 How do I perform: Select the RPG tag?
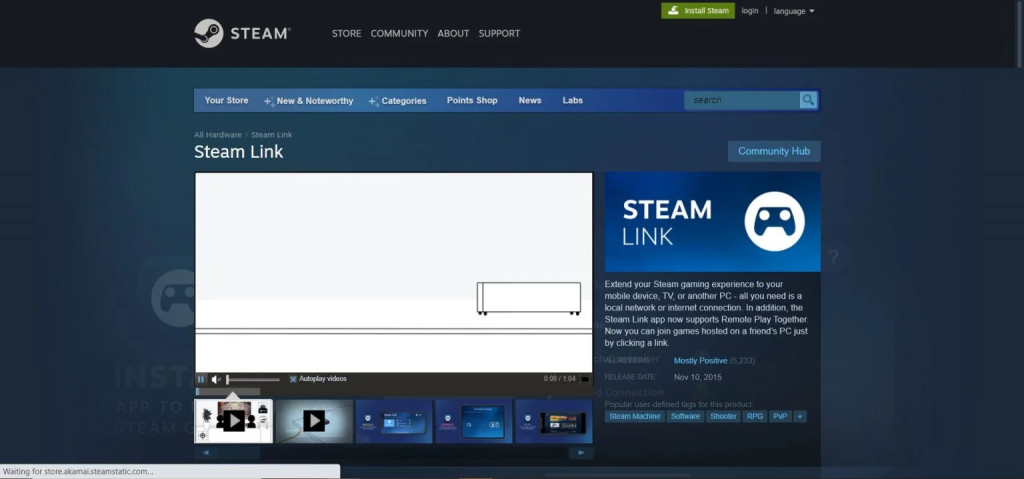coord(754,416)
